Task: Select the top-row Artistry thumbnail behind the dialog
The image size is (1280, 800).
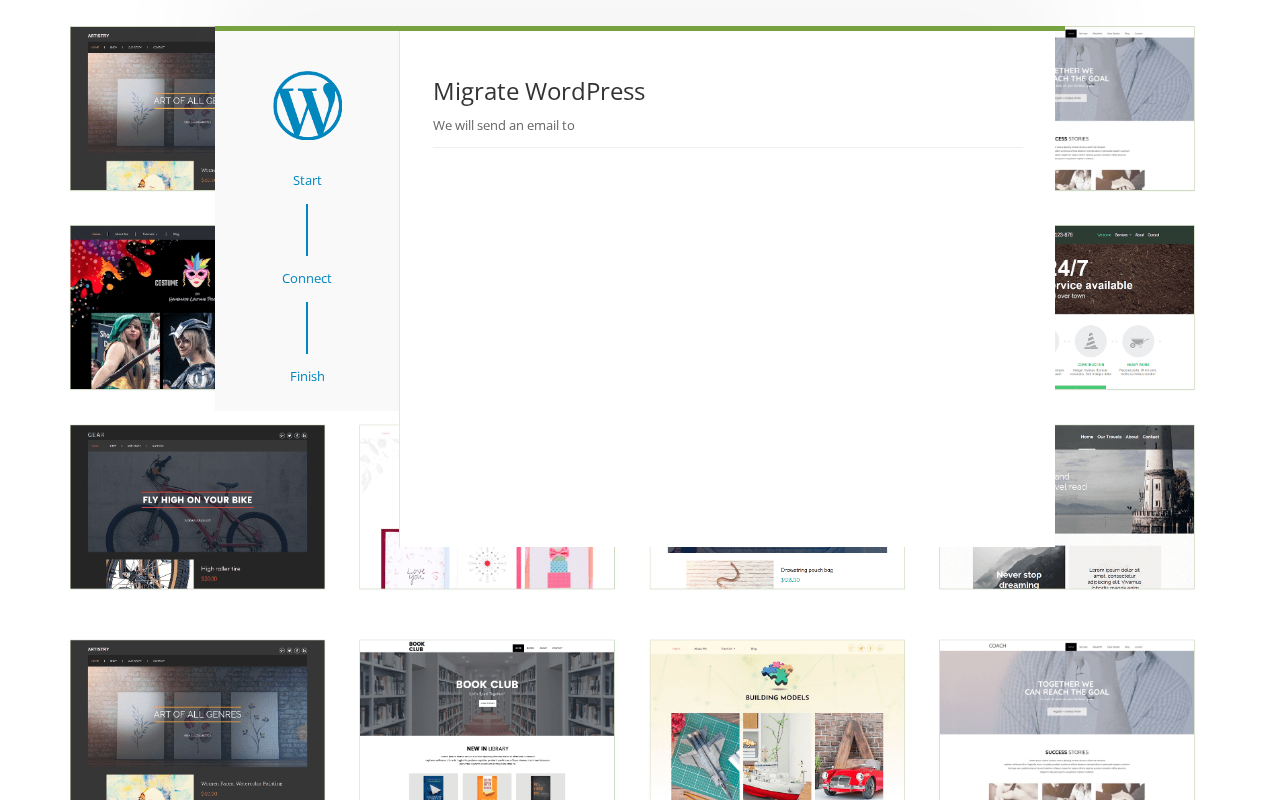Action: coord(143,108)
